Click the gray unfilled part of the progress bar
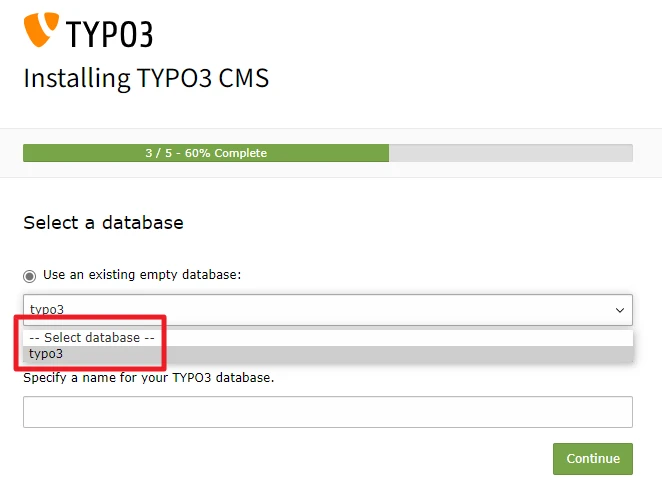The image size is (662, 502). coord(510,153)
